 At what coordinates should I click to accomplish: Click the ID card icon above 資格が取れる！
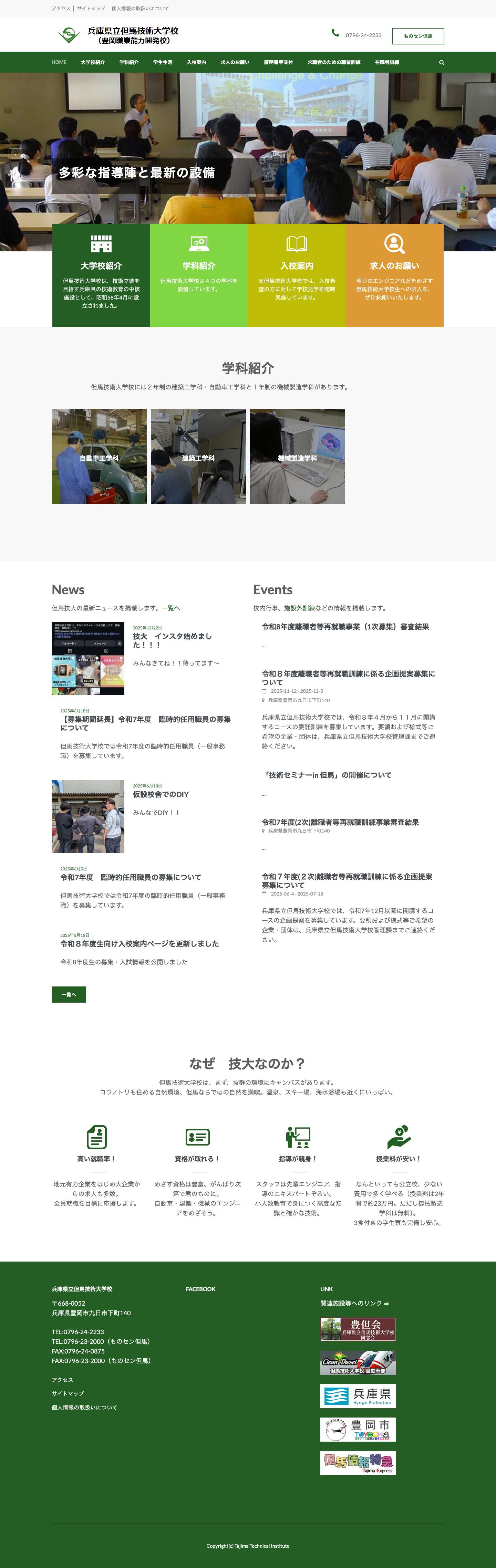click(197, 1137)
